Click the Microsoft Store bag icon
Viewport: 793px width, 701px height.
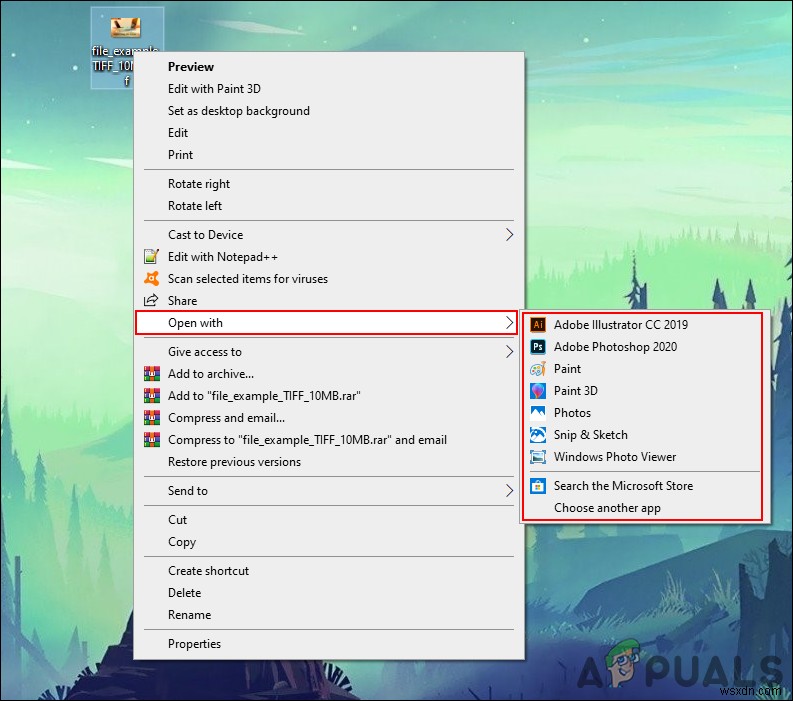pyautogui.click(x=538, y=486)
